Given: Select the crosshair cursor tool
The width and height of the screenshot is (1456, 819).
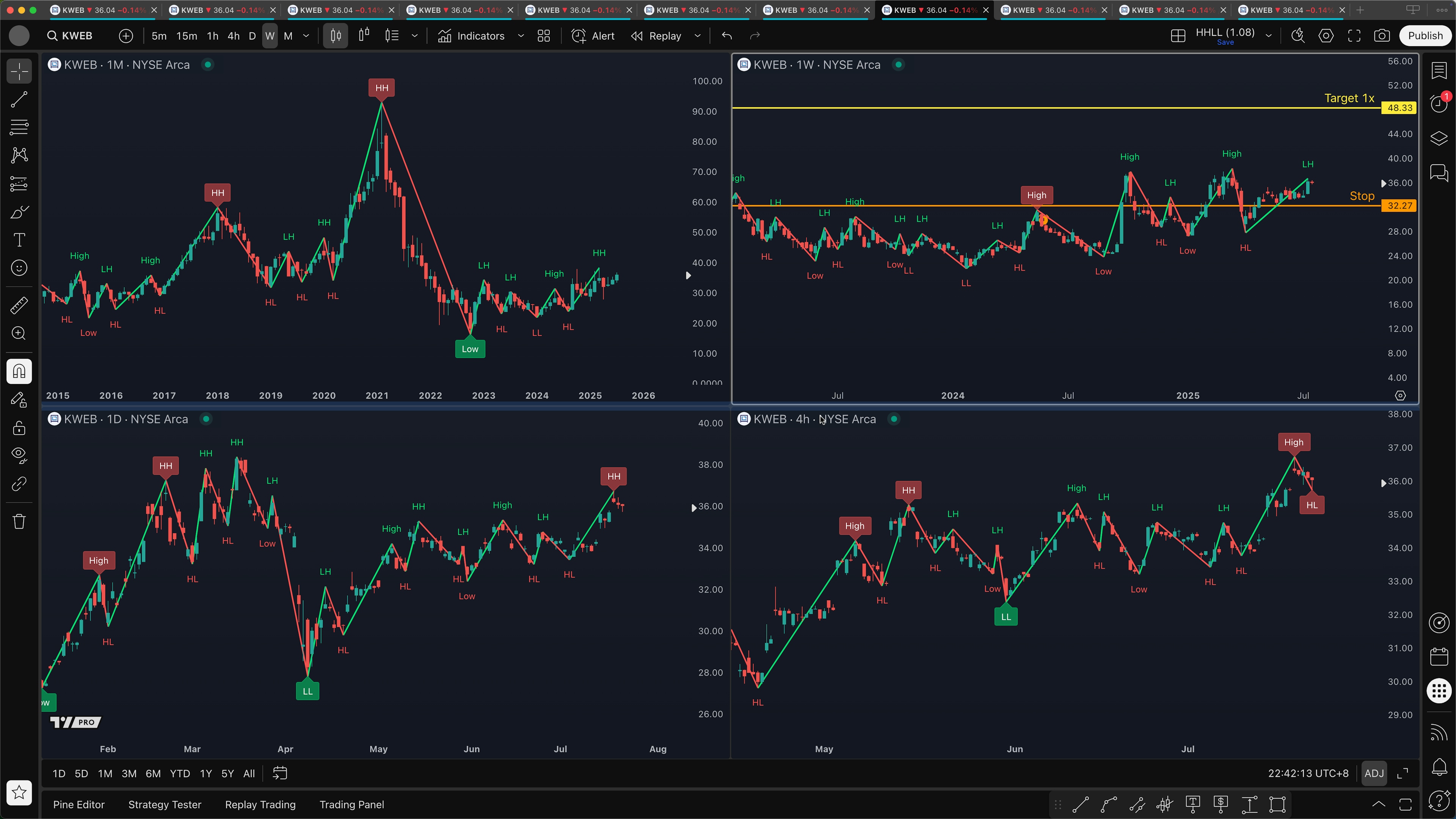Looking at the screenshot, I should click(x=19, y=71).
